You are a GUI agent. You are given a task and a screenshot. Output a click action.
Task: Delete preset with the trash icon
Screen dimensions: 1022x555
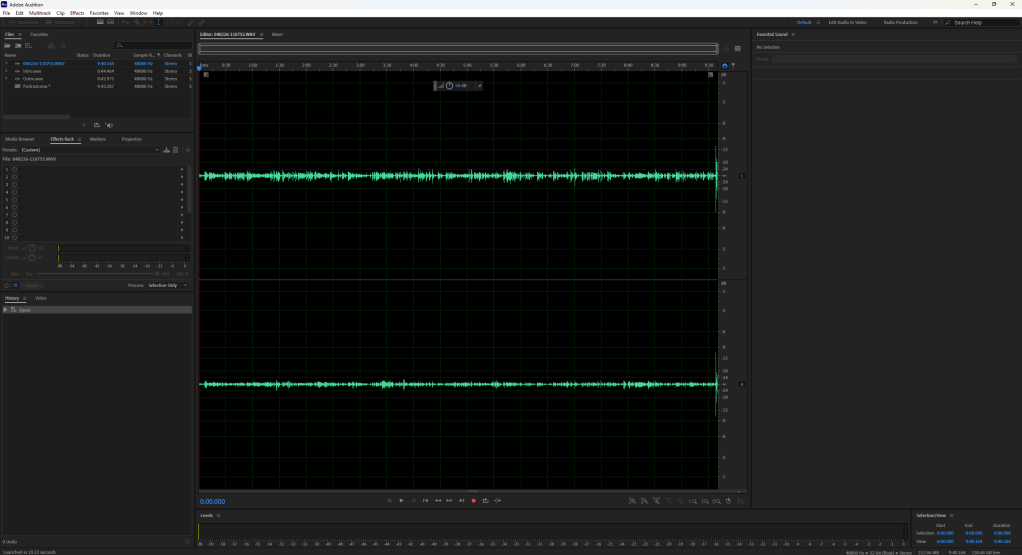175,150
